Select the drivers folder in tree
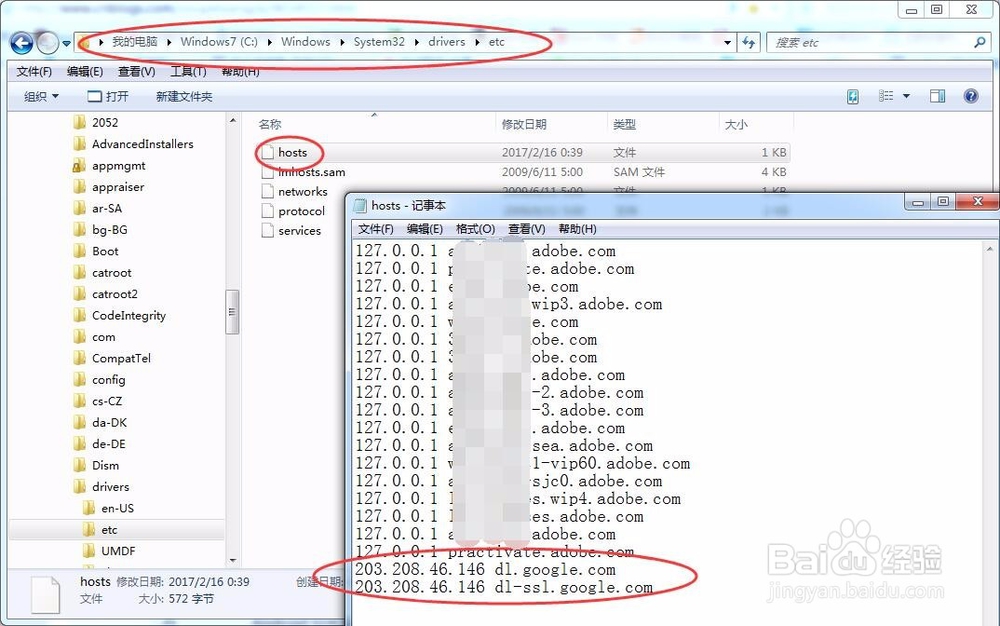The image size is (1000, 626). pyautogui.click(x=110, y=487)
